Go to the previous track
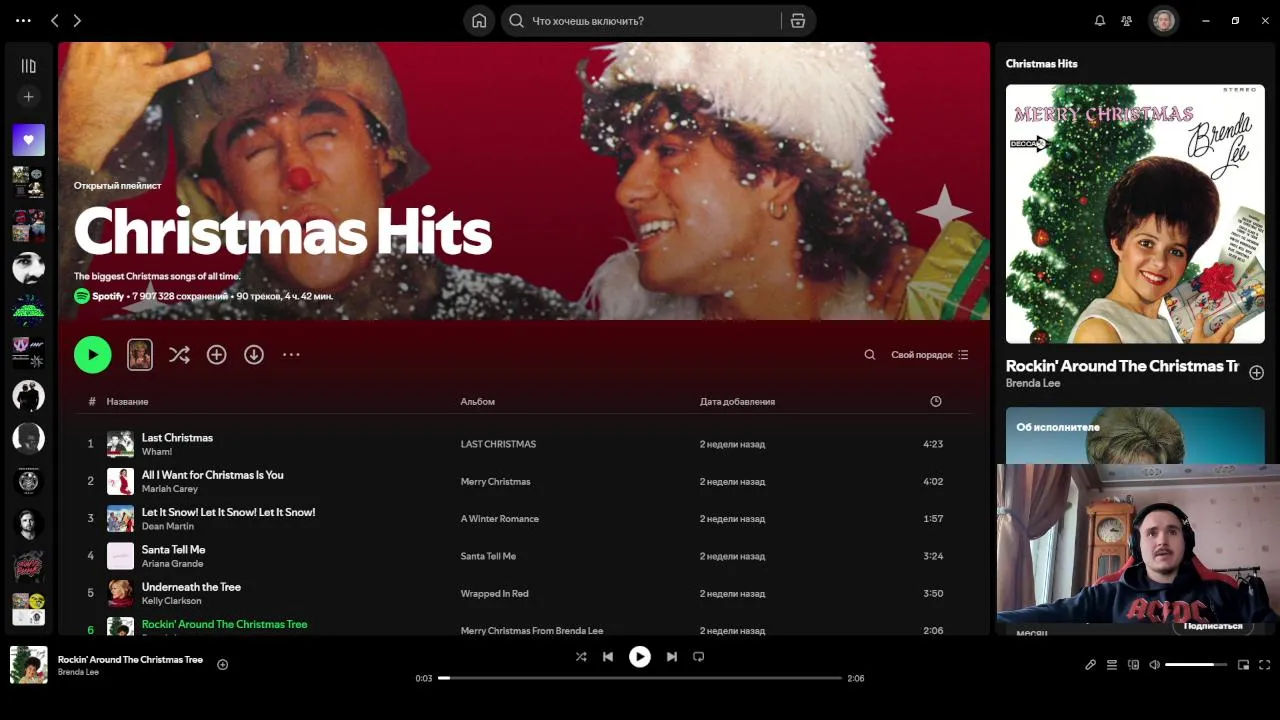 point(608,657)
